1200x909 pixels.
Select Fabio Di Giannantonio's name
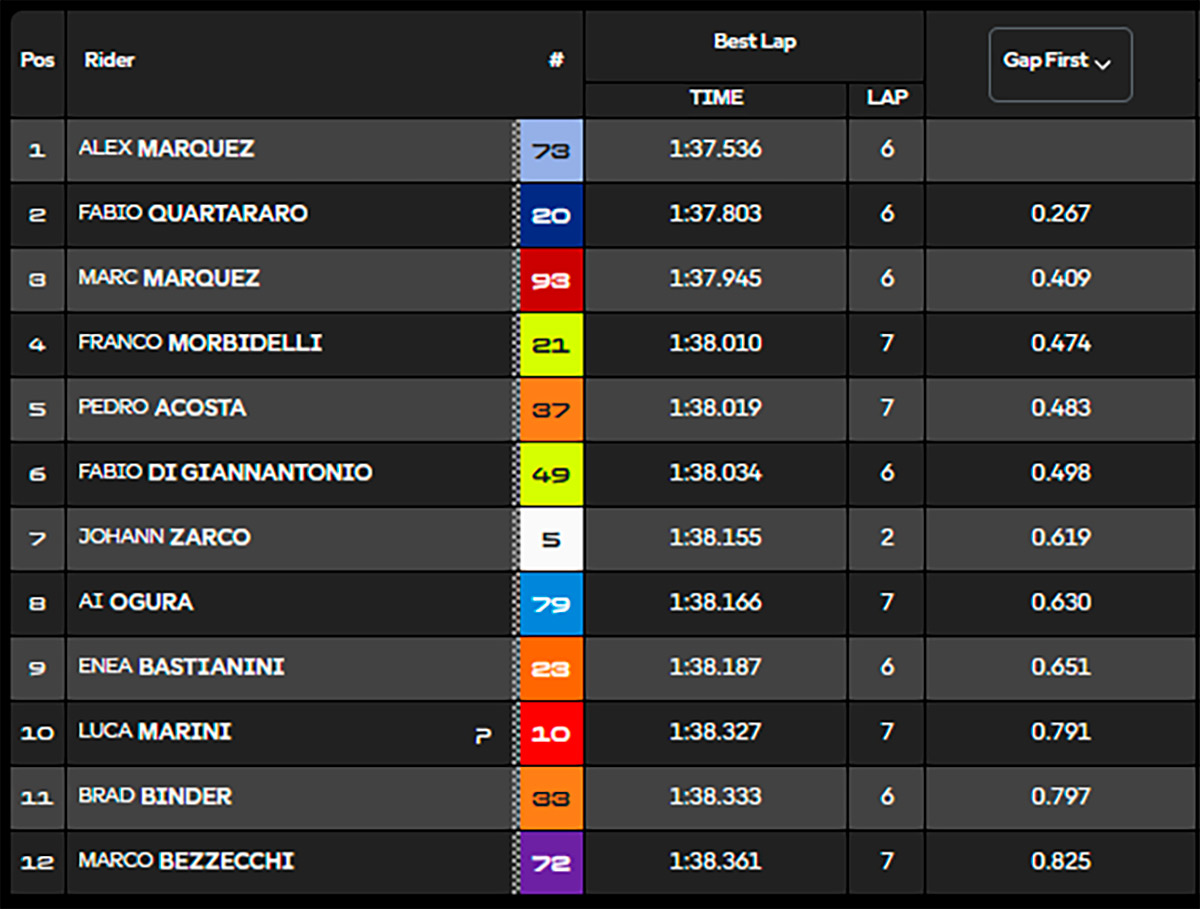pyautogui.click(x=225, y=472)
